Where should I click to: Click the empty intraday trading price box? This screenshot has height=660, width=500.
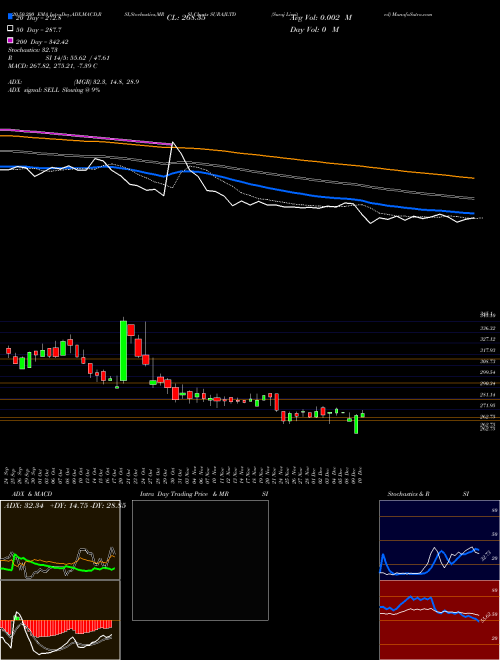(200, 560)
